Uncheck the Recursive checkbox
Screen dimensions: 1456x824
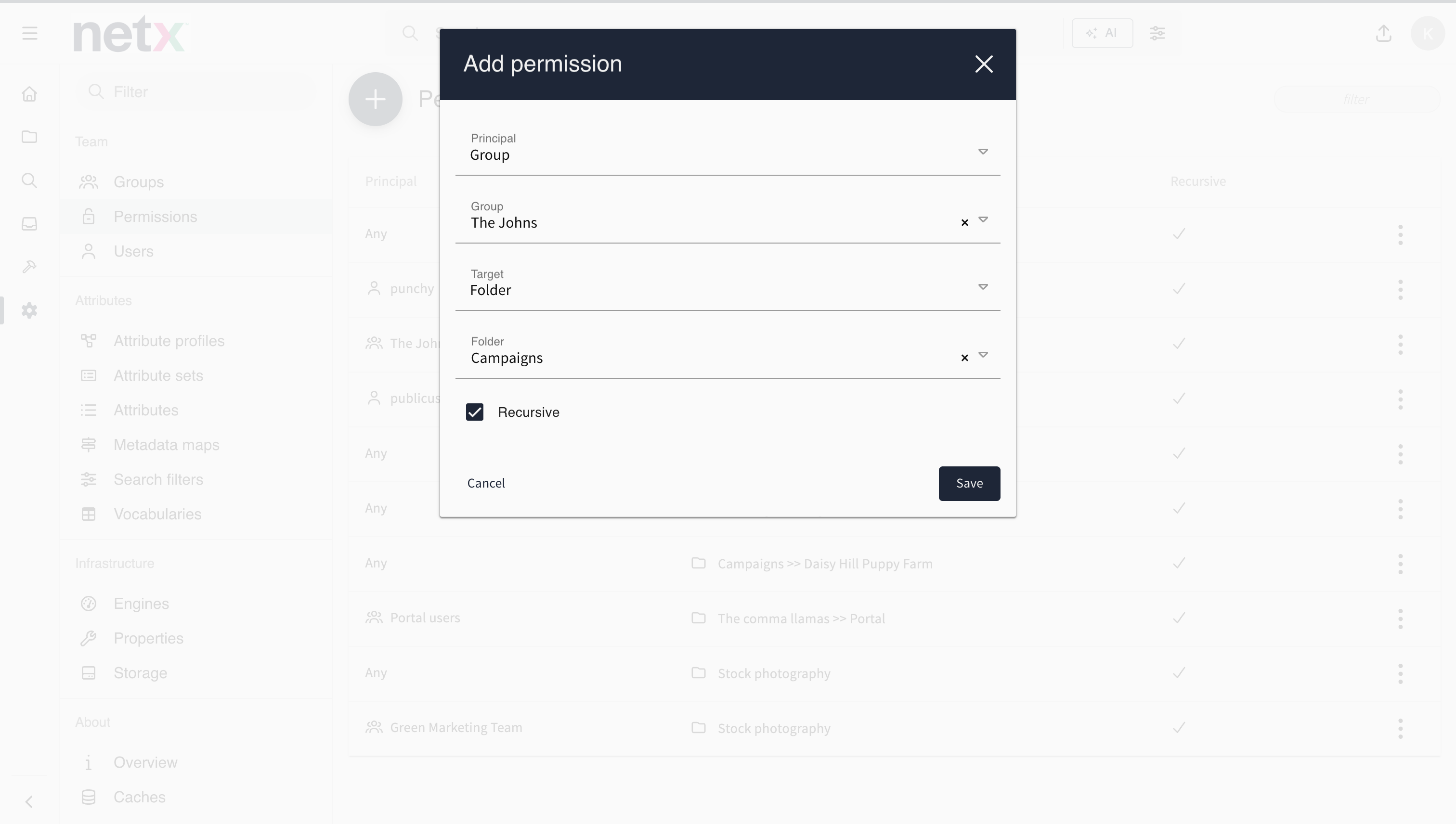point(474,412)
